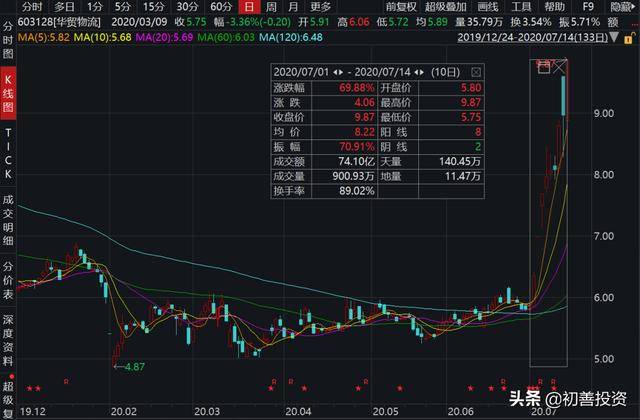Select the 多日 multi-day period tab
This screenshot has height=420, width=640.
click(64, 7)
